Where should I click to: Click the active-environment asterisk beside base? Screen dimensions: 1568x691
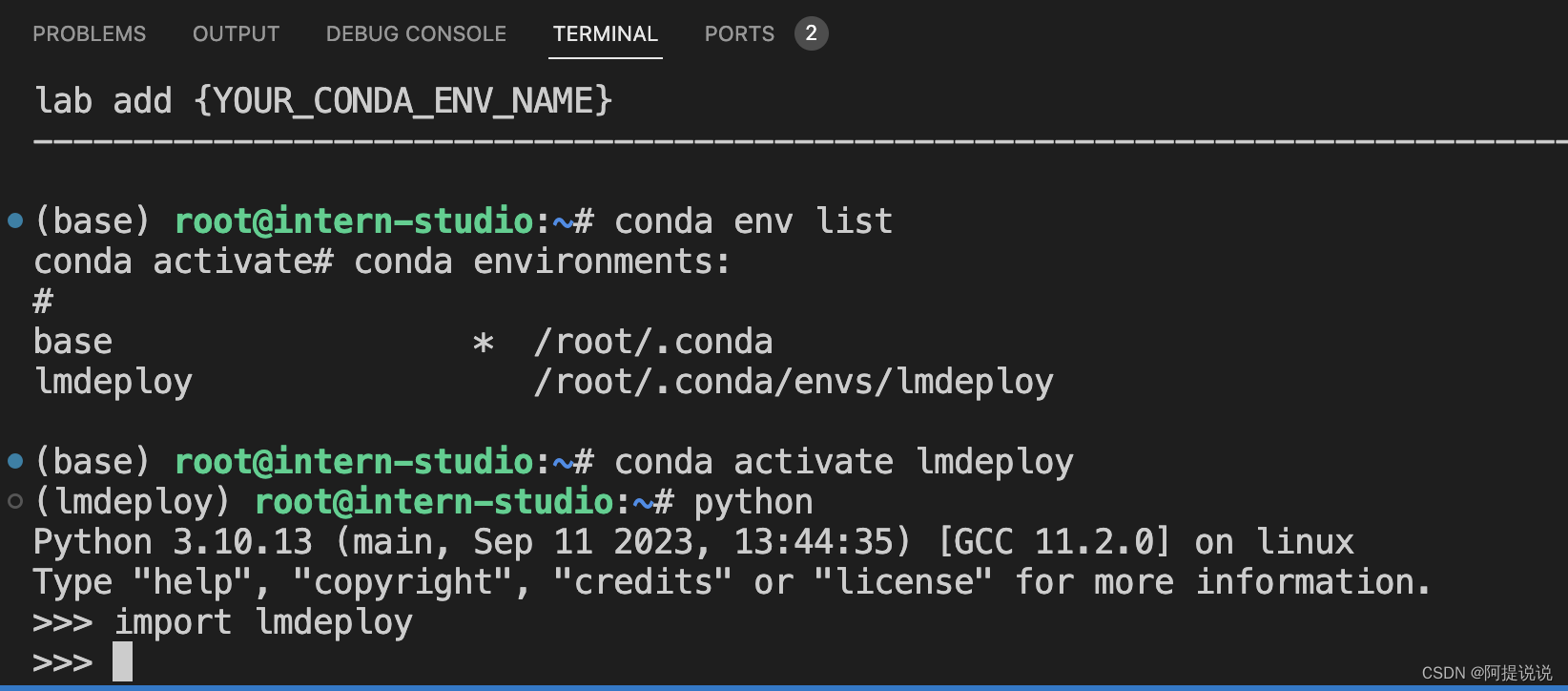484,343
